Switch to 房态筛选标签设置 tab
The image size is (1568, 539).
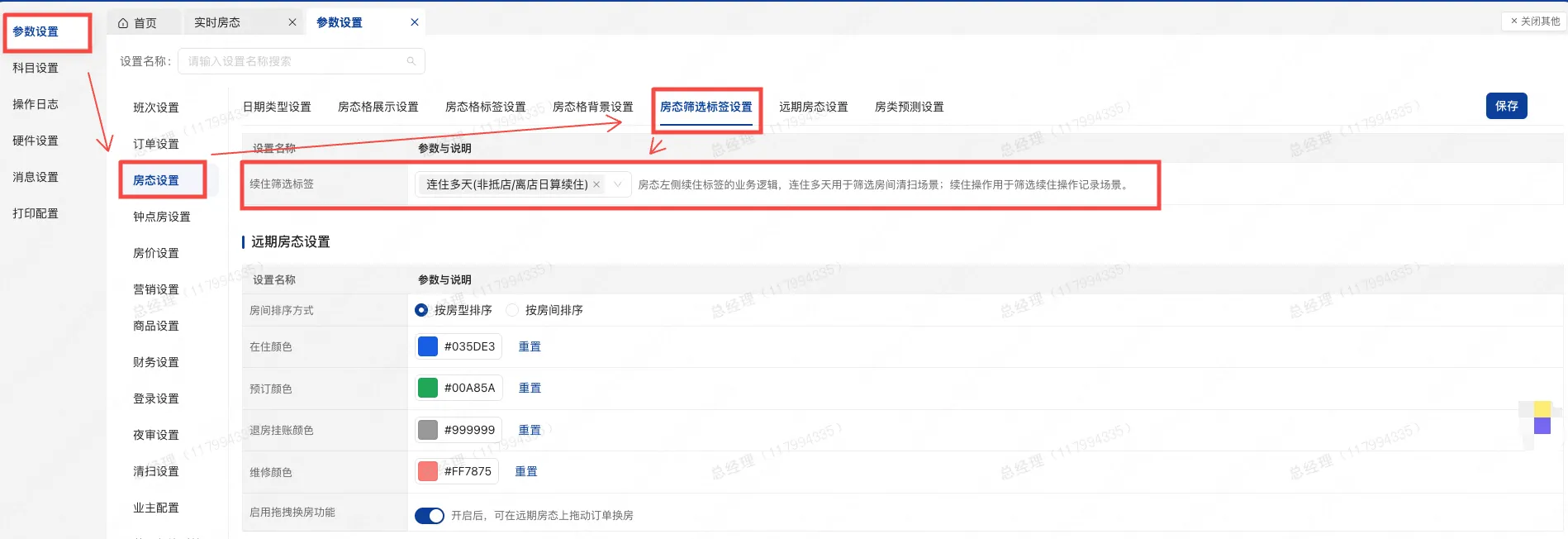(x=706, y=107)
